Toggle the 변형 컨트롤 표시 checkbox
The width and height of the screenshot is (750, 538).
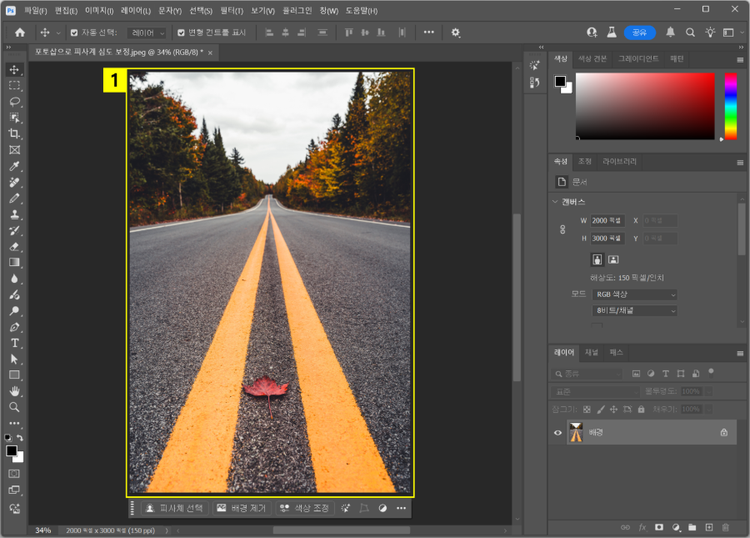tap(181, 32)
